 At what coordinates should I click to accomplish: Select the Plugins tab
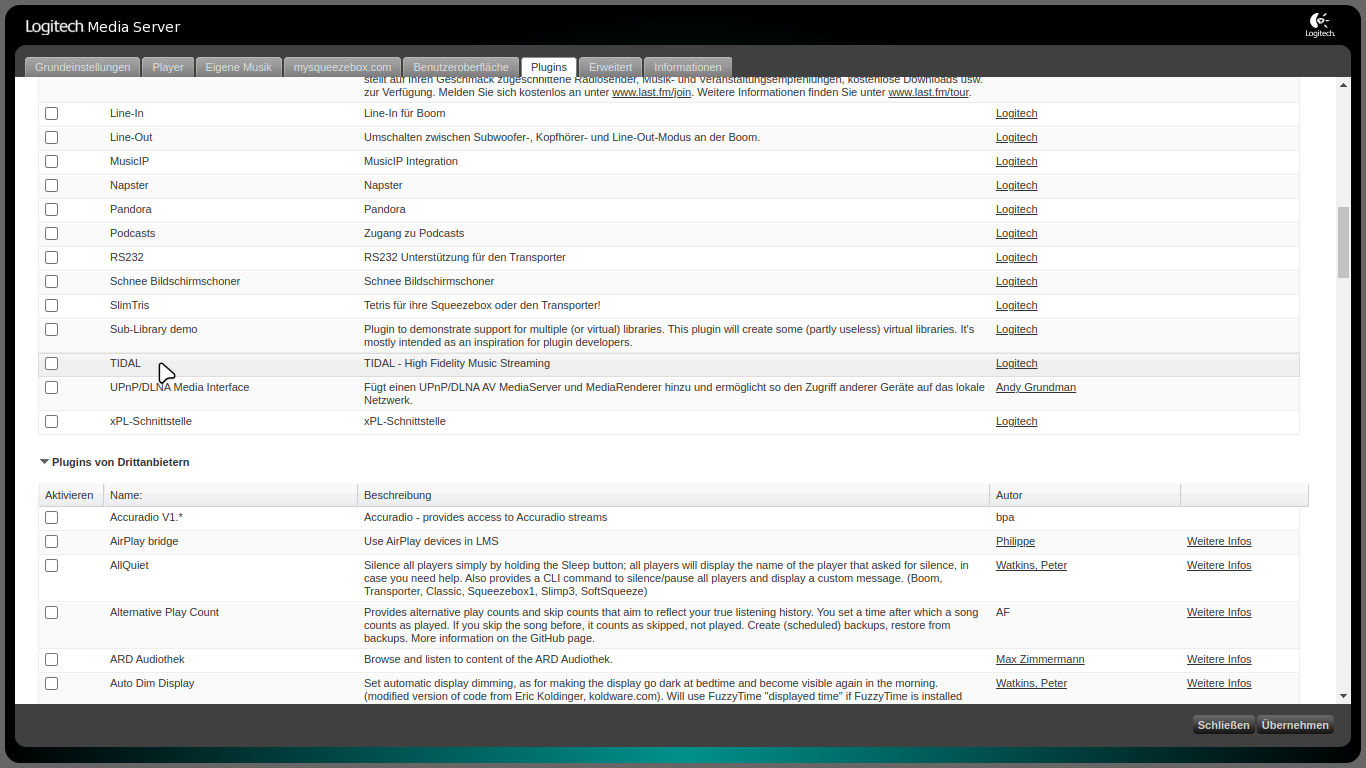[549, 67]
